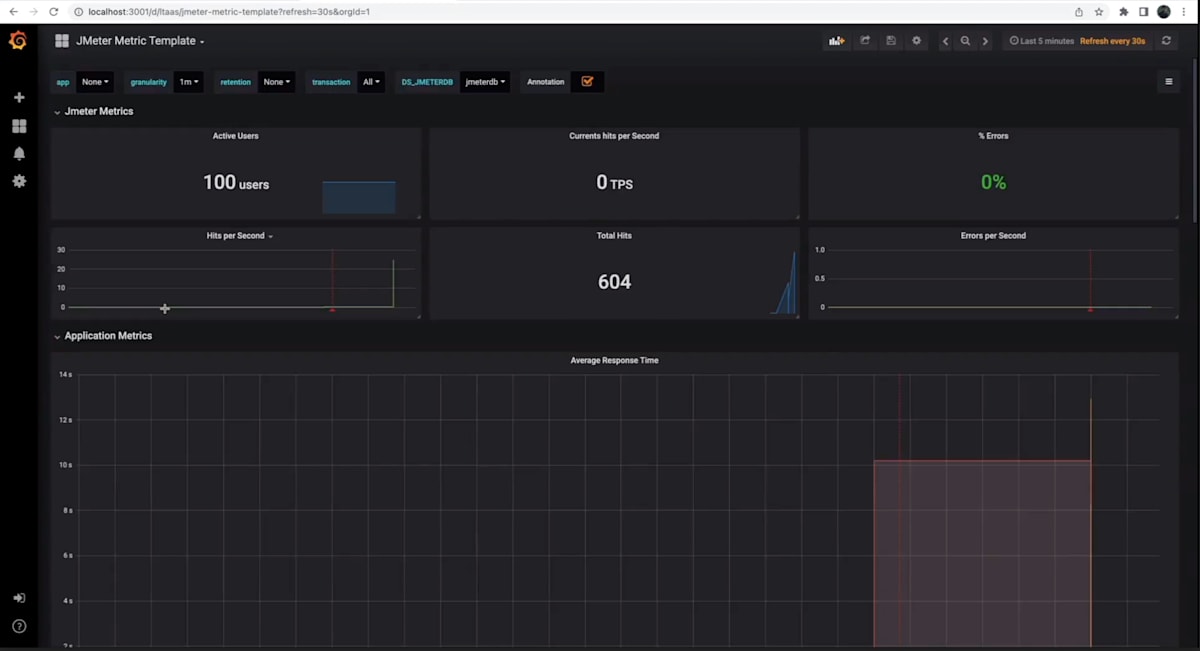
Task: Toggle the Annotation checkbox
Action: 587,82
